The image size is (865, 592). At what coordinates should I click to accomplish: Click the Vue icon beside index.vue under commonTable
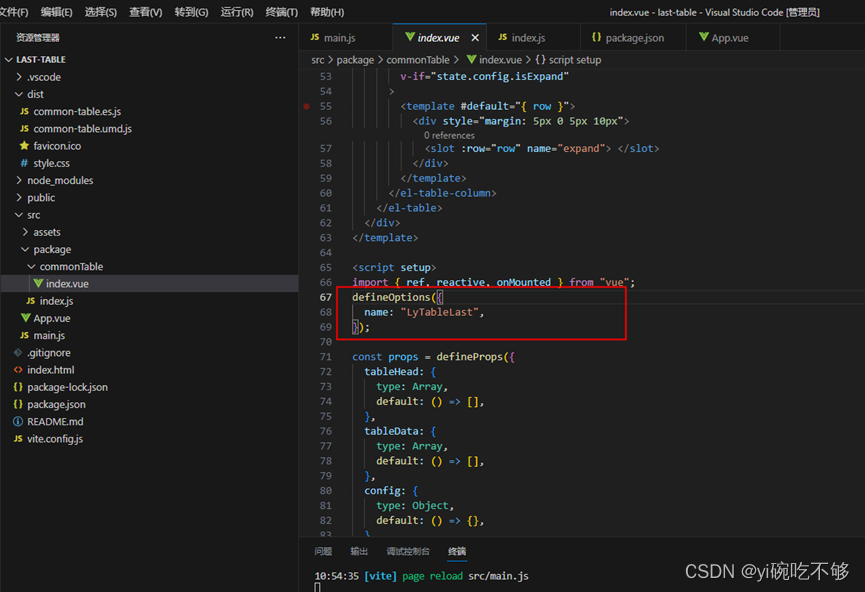pos(40,283)
